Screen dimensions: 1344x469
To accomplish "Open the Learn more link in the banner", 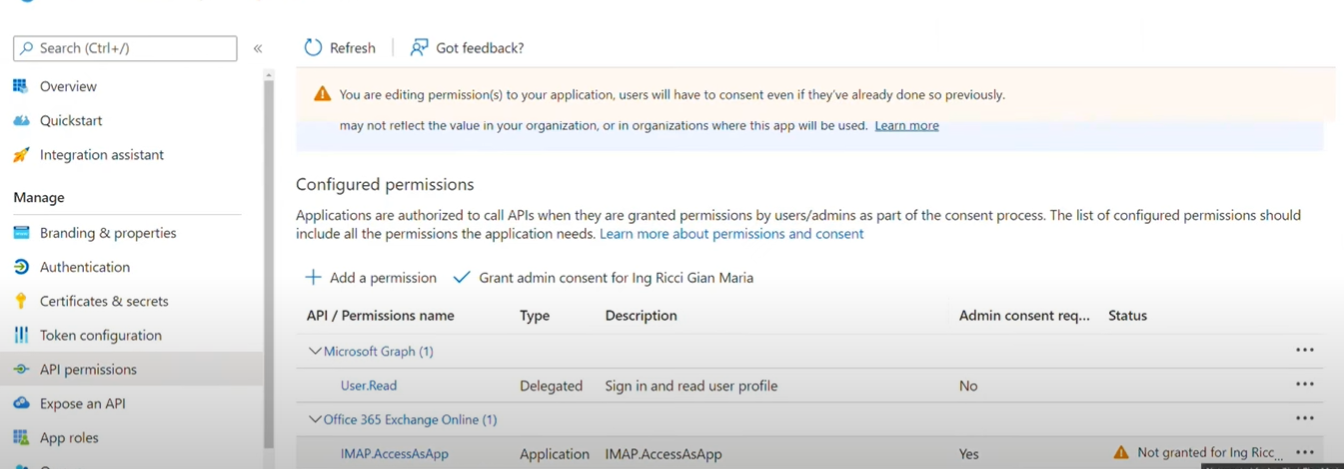I will tap(907, 125).
